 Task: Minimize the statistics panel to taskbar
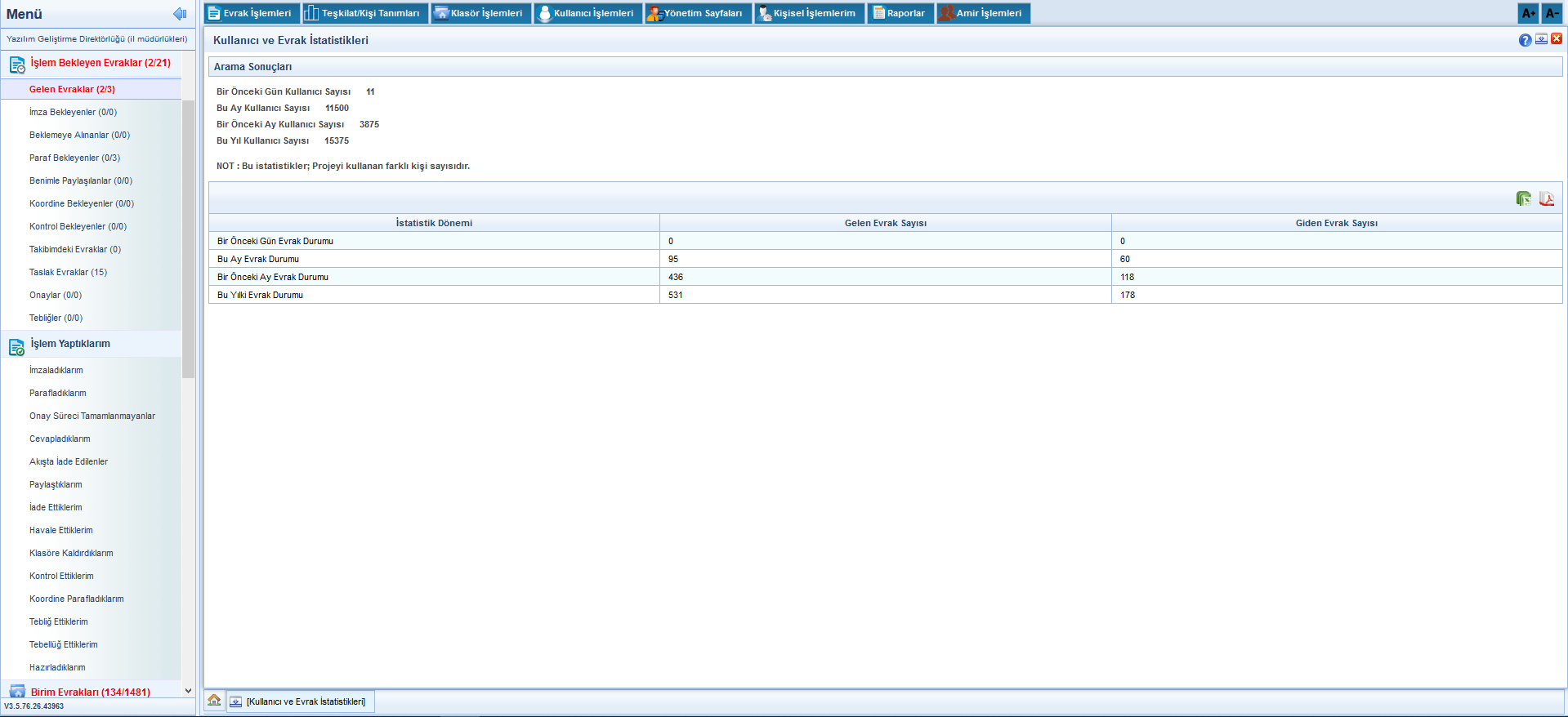pyautogui.click(x=1541, y=39)
